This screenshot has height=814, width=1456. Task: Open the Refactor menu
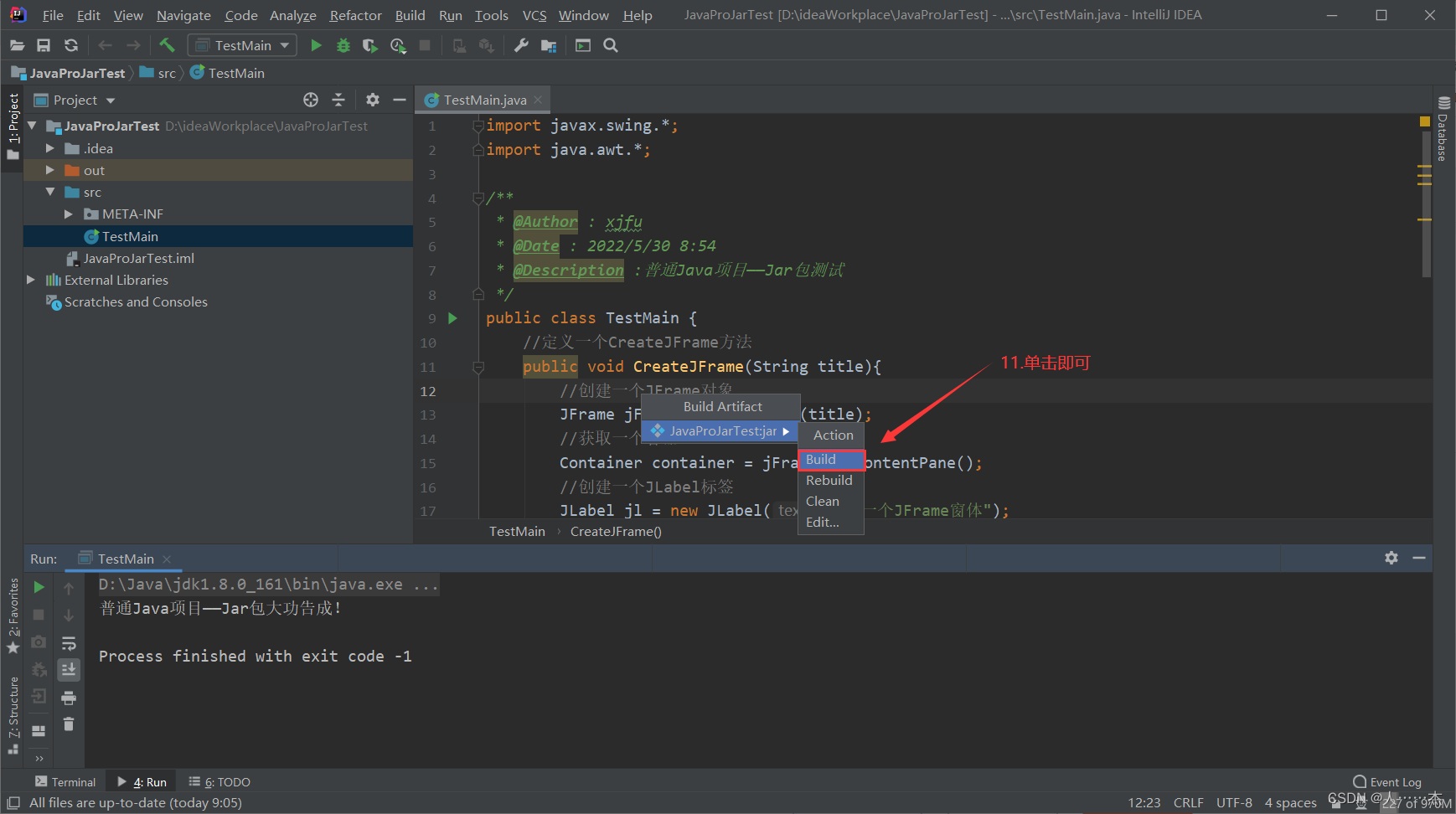(x=356, y=15)
